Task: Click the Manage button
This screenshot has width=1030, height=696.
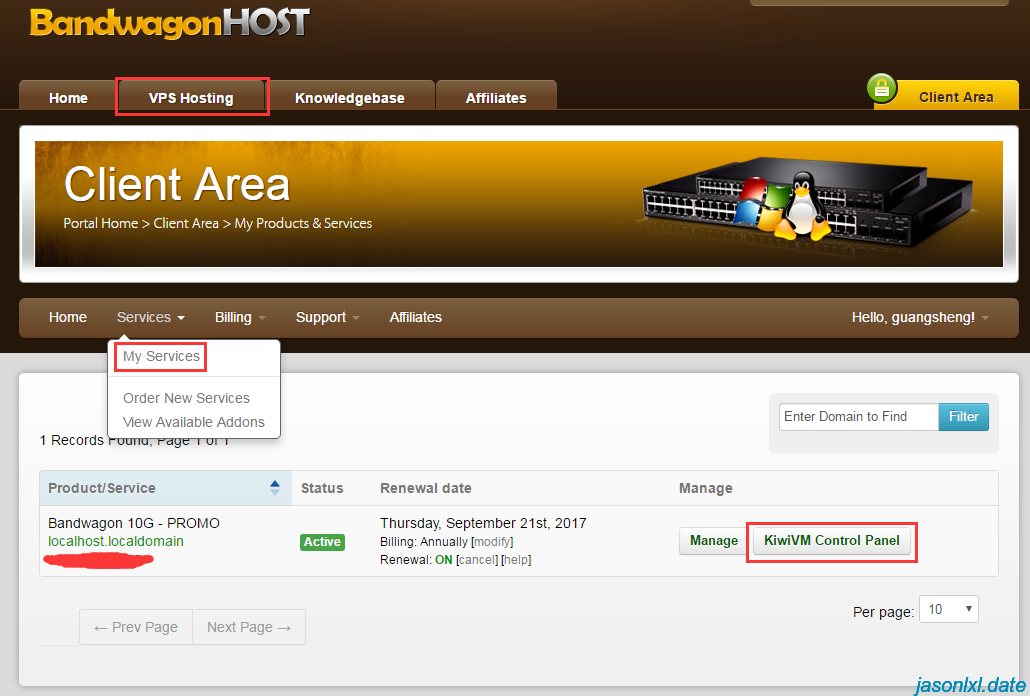Action: 713,540
